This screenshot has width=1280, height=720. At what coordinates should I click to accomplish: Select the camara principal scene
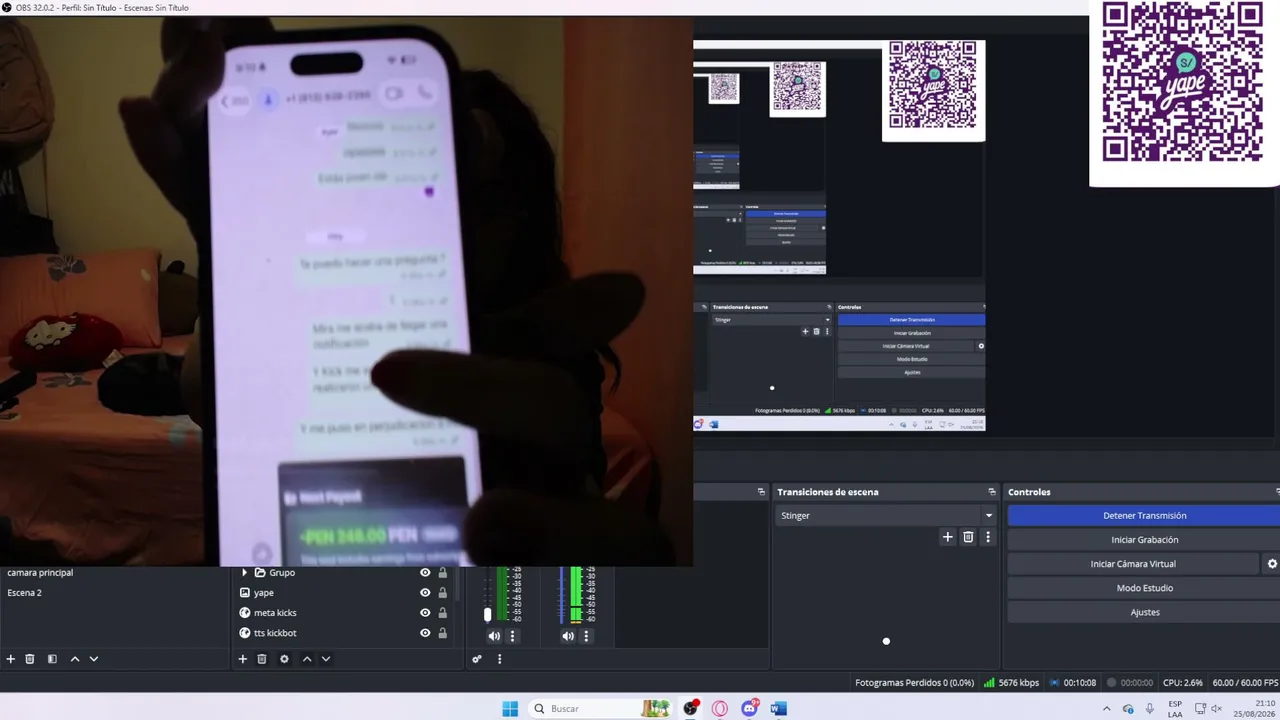pyautogui.click(x=114, y=573)
